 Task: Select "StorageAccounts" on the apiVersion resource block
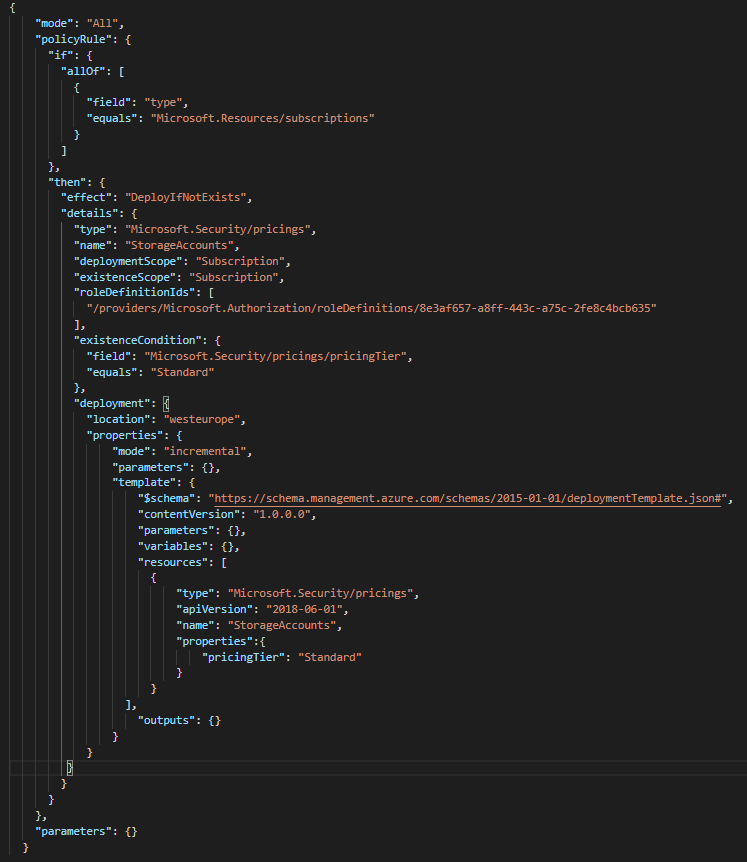pos(281,626)
